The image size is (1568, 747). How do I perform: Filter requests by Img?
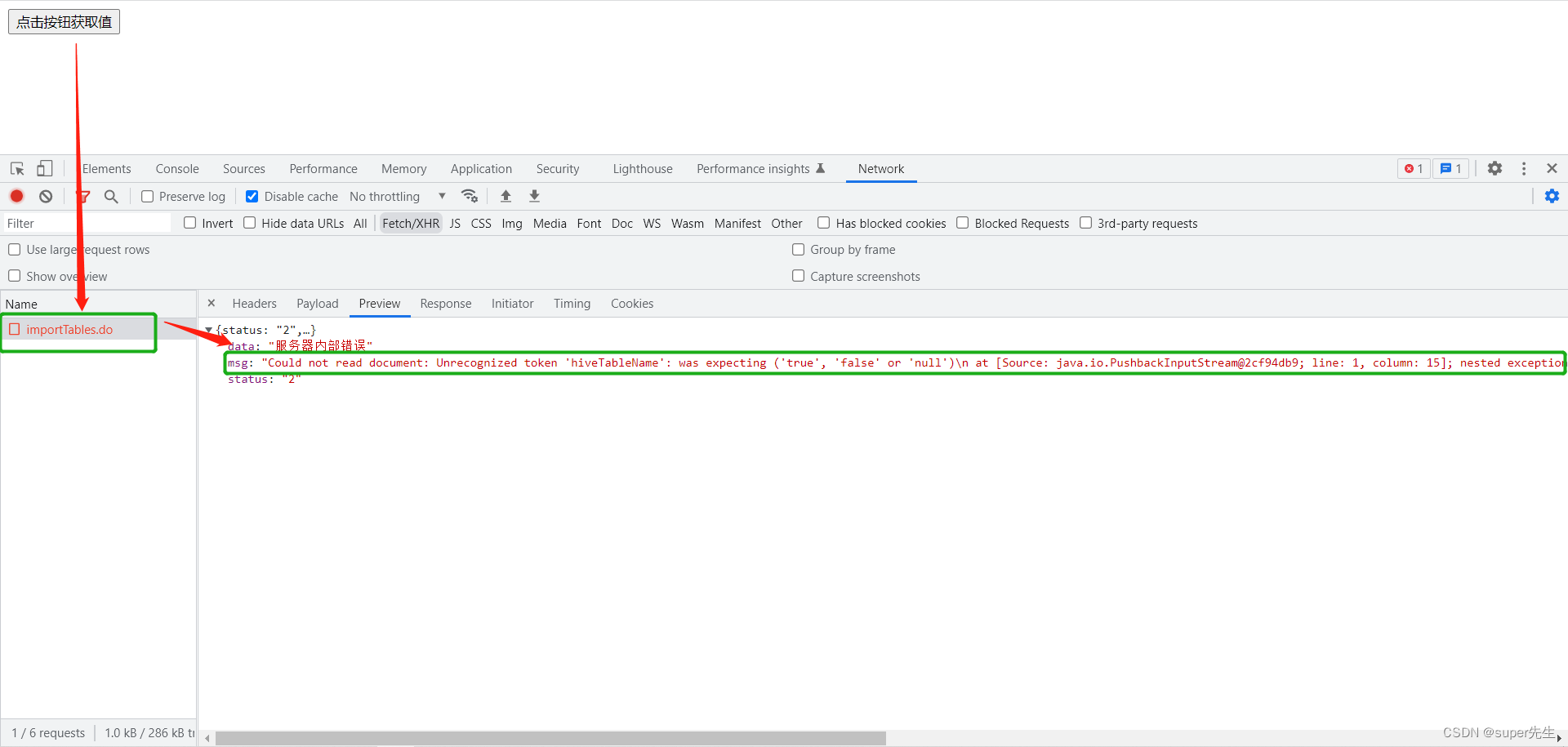coord(512,223)
